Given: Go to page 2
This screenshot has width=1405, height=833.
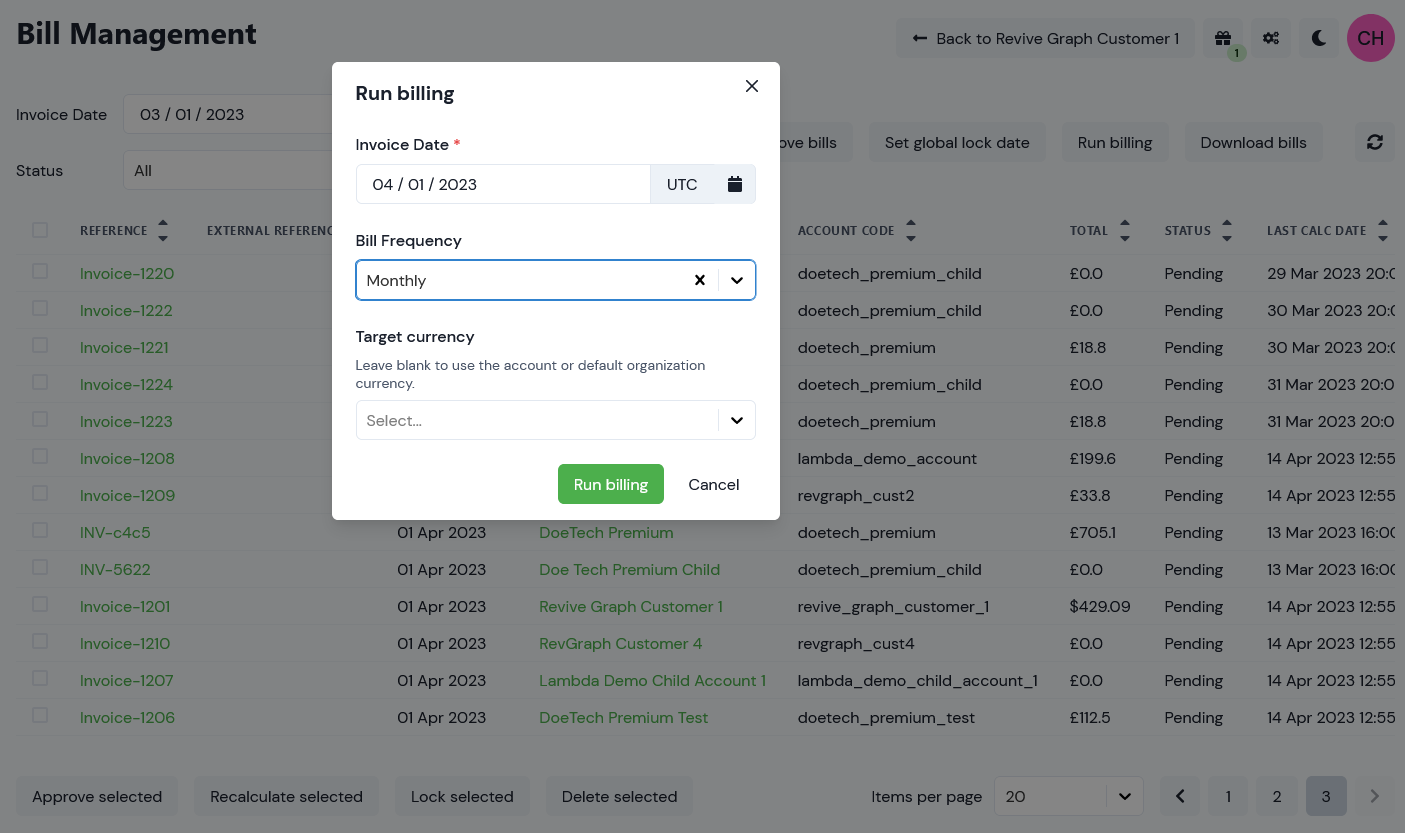Looking at the screenshot, I should 1277,796.
